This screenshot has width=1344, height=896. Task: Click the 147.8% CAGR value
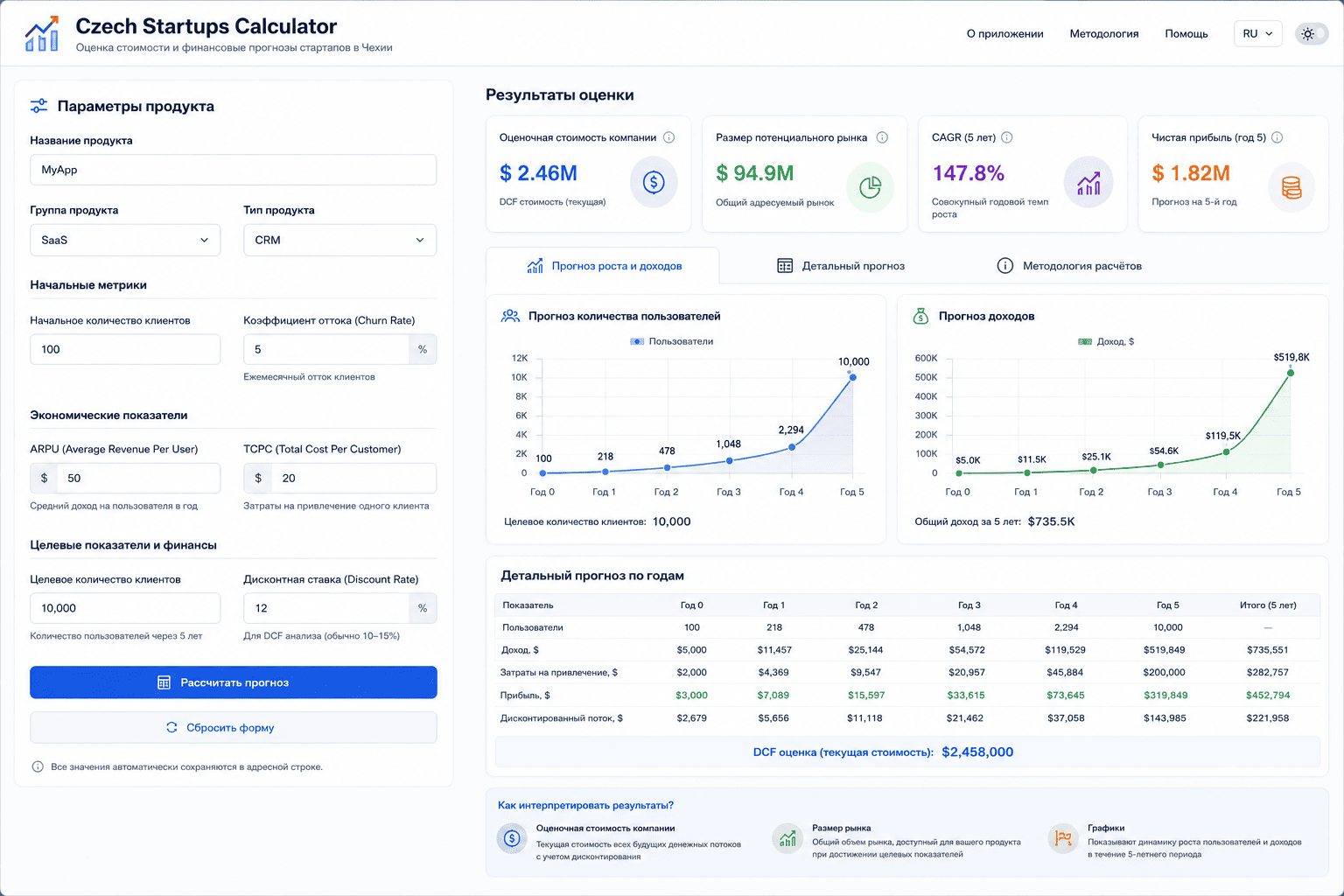click(968, 173)
